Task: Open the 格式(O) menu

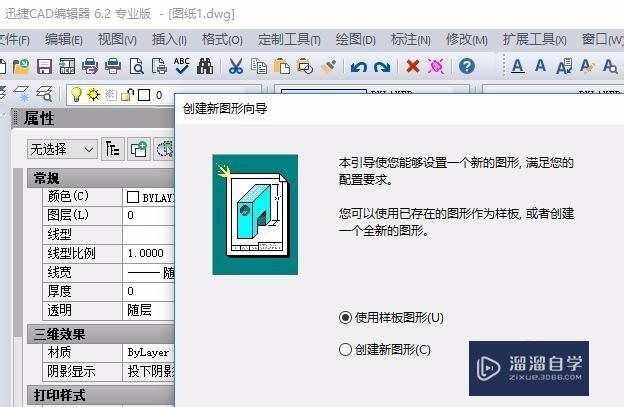Action: [222, 40]
